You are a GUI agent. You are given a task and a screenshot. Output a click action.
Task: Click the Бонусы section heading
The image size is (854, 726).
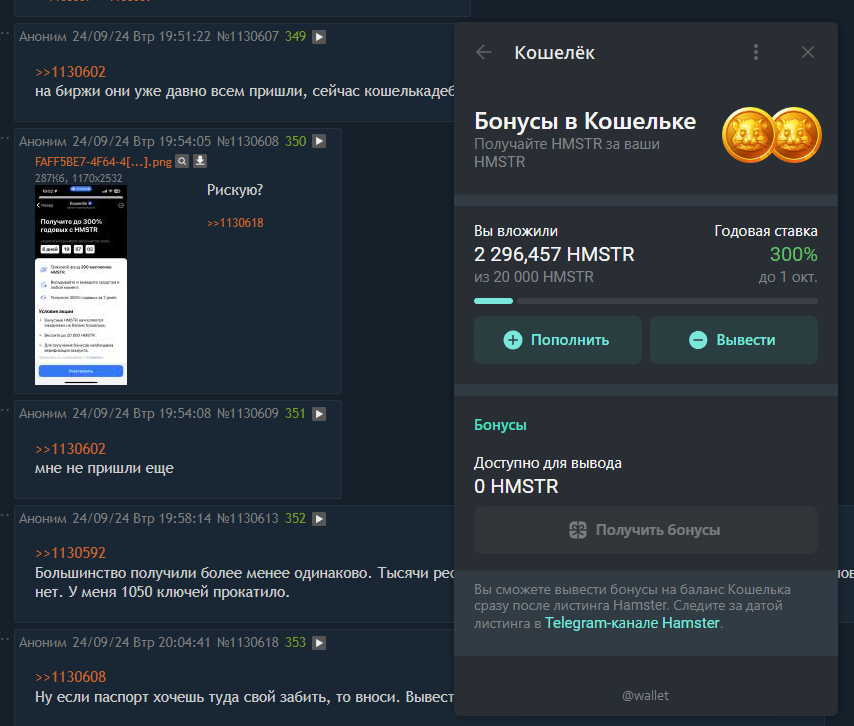500,425
